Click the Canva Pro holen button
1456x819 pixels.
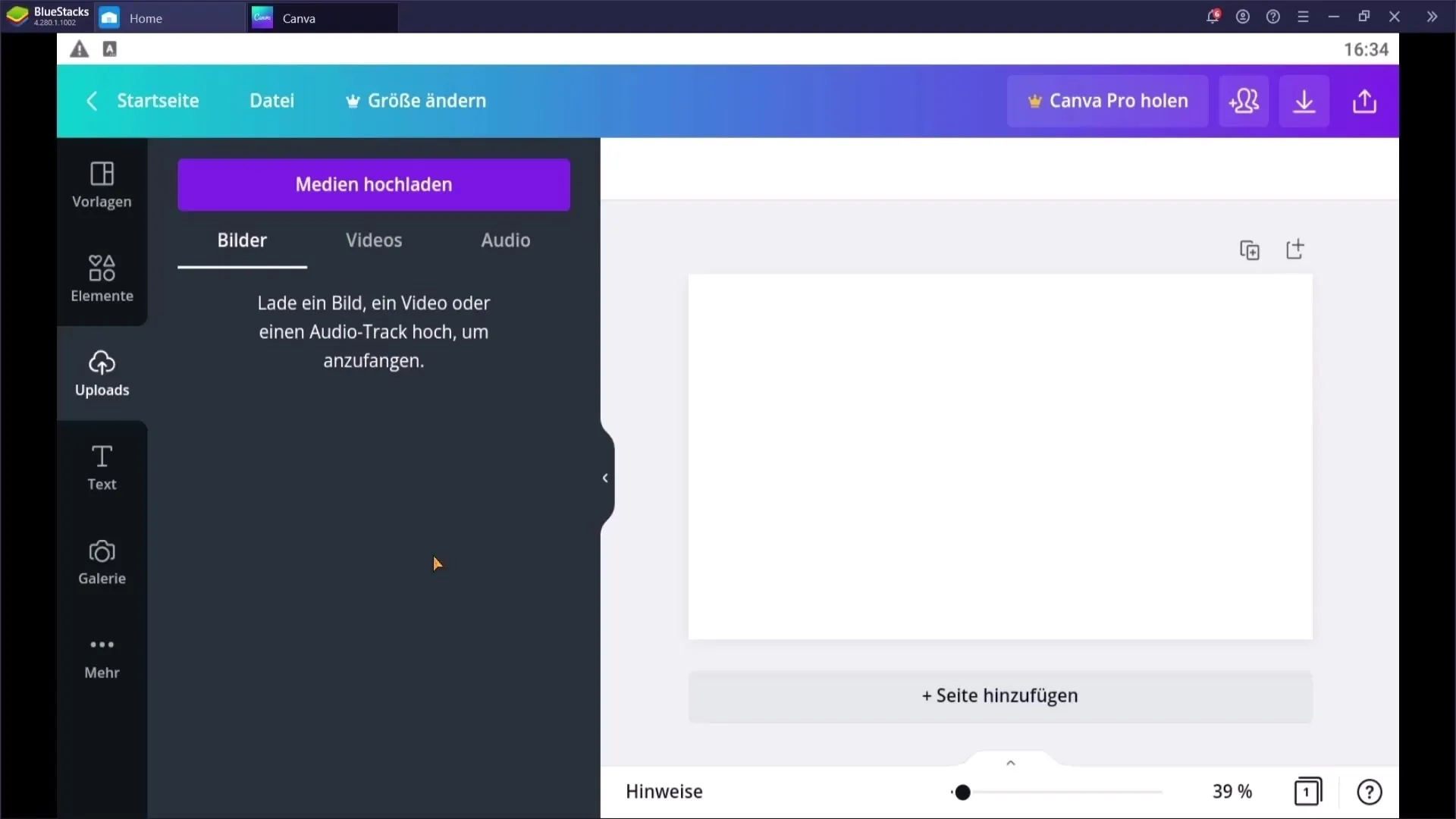tap(1108, 100)
